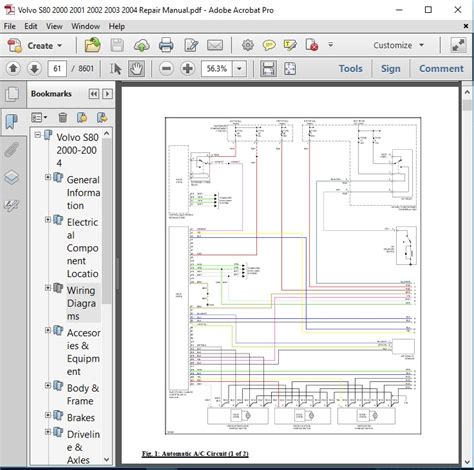Open Preferences gear icon
The image size is (474, 470).
(248, 45)
